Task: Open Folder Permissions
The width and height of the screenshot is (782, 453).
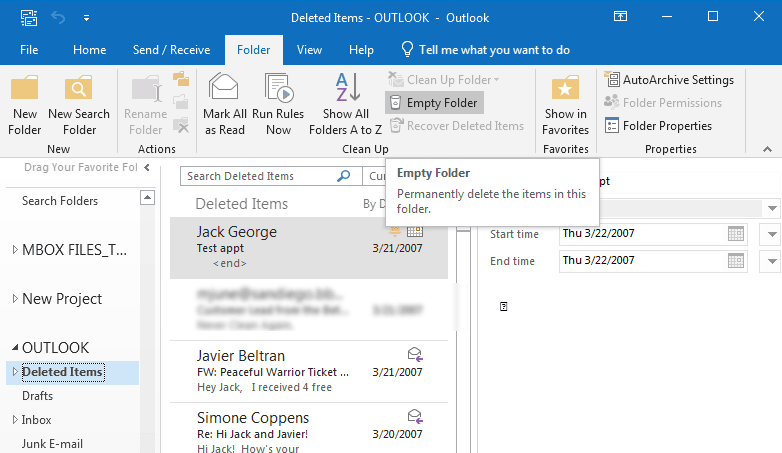Action: click(663, 103)
